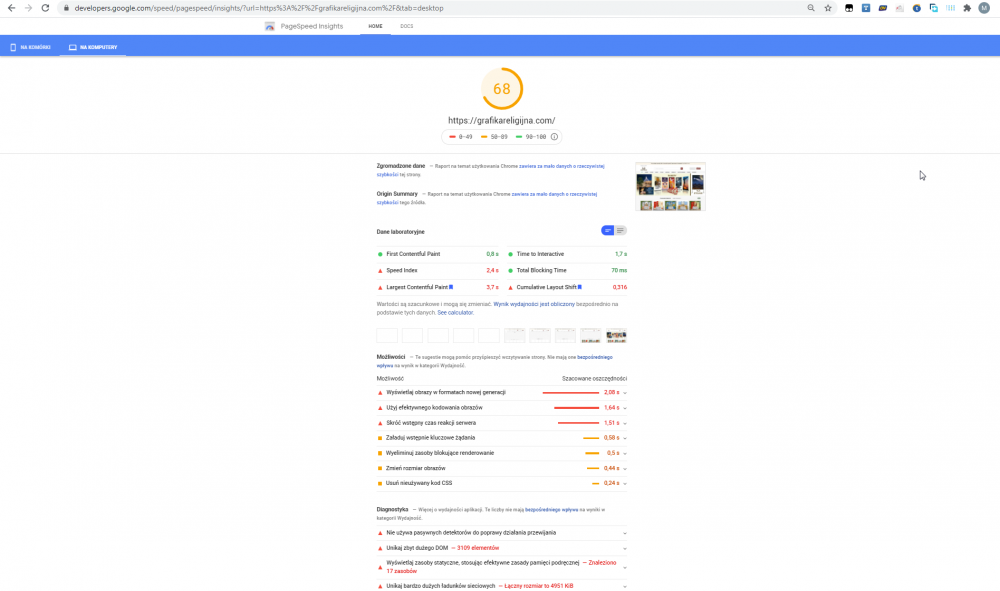Screen dimensions: 1000x591
Task: Click the padlock icon in the address bar
Action: (66, 8)
